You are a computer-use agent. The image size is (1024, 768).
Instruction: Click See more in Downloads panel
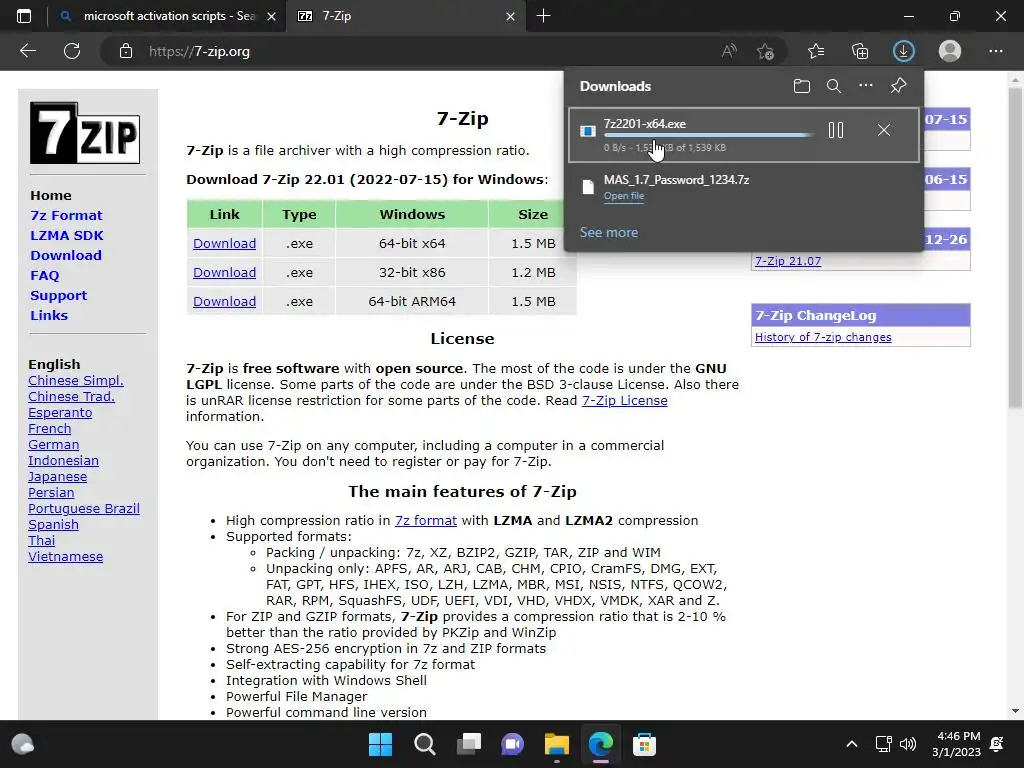609,232
